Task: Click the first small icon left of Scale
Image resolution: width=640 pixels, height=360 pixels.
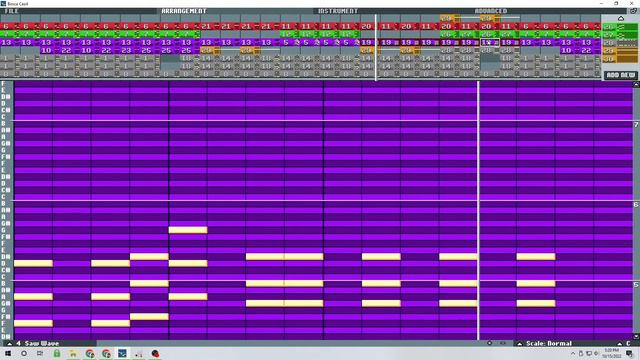Action: 490,343
